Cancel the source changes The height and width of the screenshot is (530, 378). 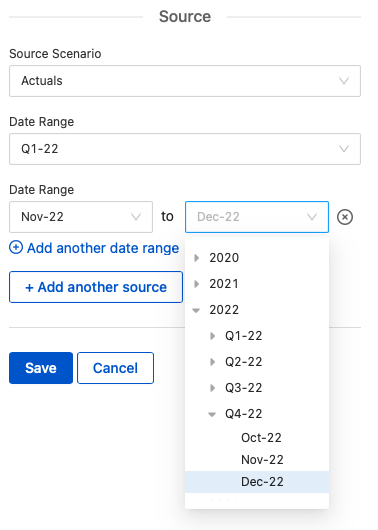point(115,368)
